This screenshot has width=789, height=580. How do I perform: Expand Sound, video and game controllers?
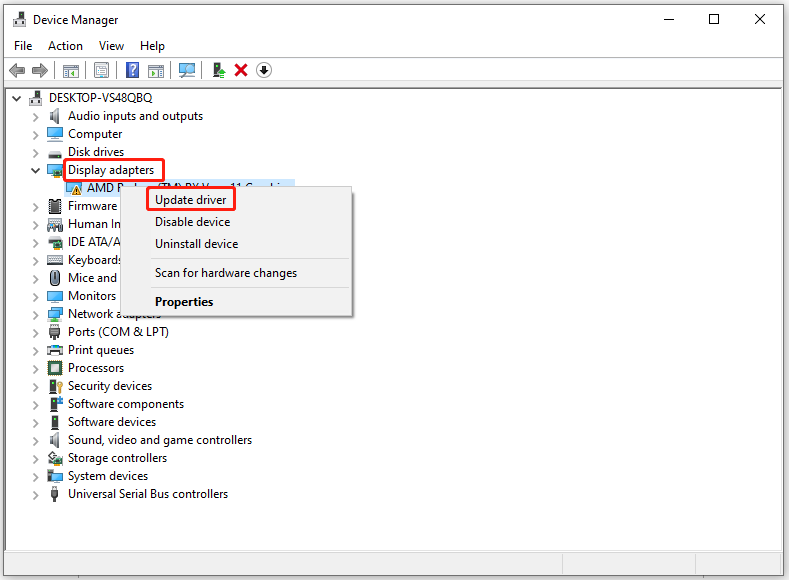coord(35,441)
